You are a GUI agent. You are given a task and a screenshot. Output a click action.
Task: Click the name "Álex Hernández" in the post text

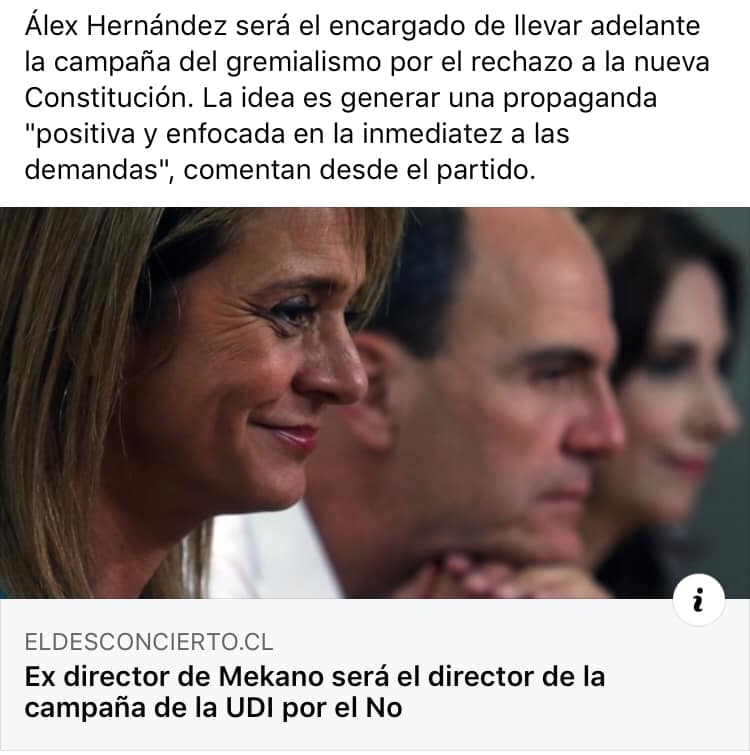coord(126,26)
